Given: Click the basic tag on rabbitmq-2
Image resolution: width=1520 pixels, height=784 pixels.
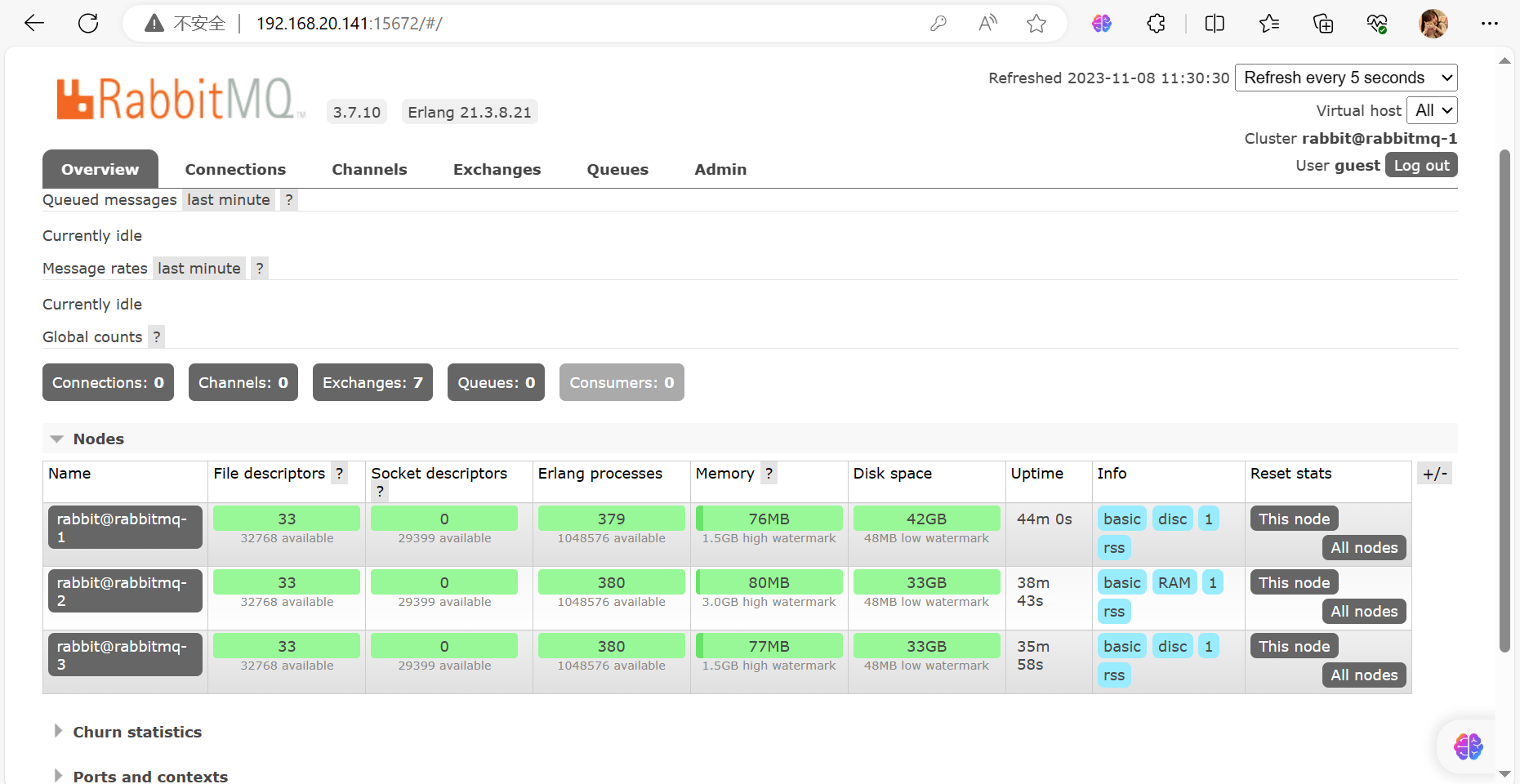Looking at the screenshot, I should click(1122, 582).
